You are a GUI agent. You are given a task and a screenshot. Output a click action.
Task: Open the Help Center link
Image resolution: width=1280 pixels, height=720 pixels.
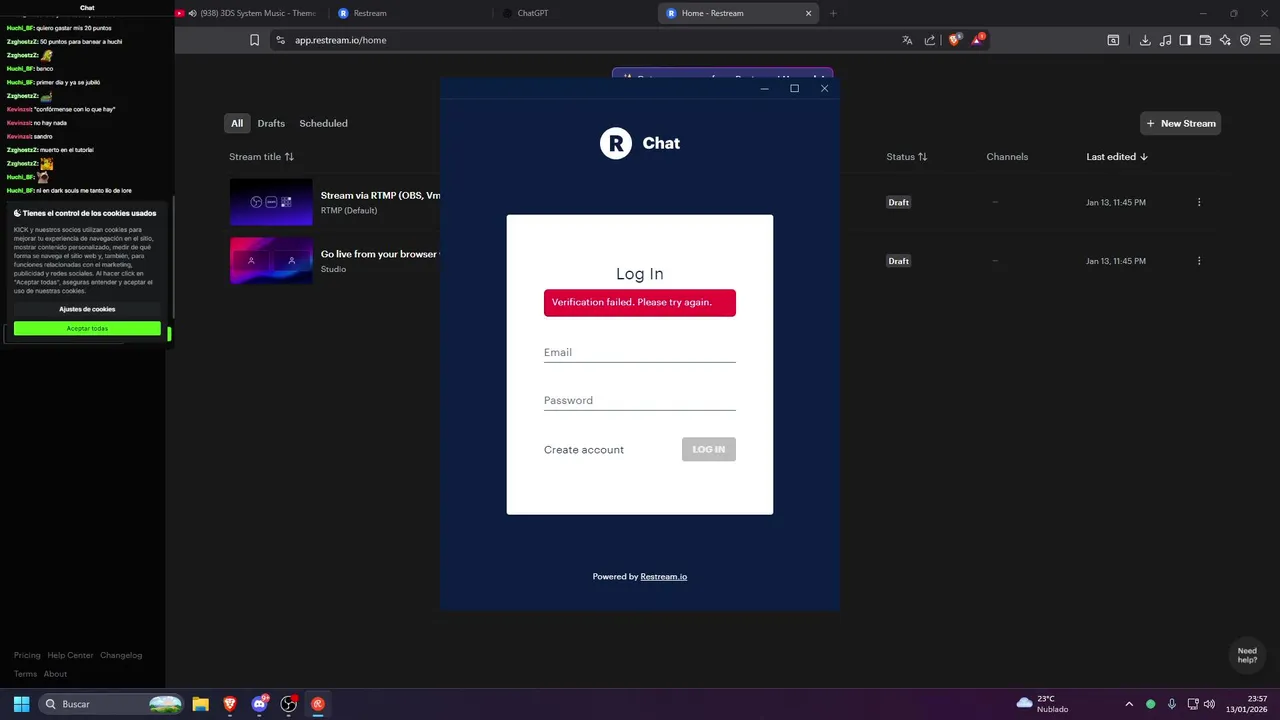point(70,655)
